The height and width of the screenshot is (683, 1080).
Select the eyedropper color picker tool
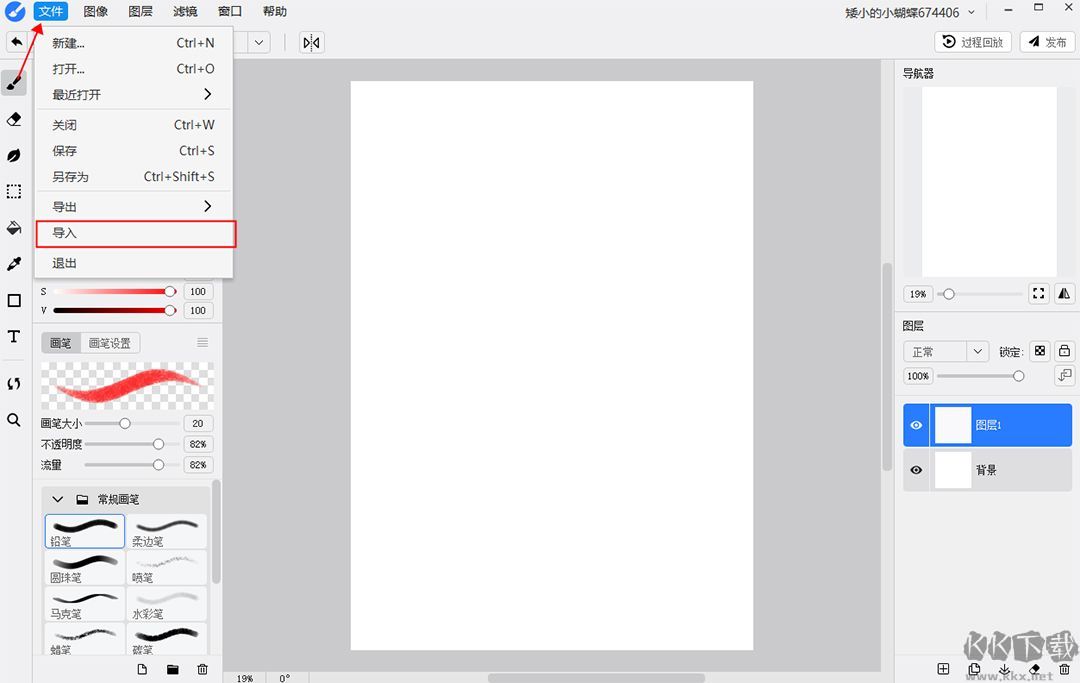pyautogui.click(x=14, y=264)
